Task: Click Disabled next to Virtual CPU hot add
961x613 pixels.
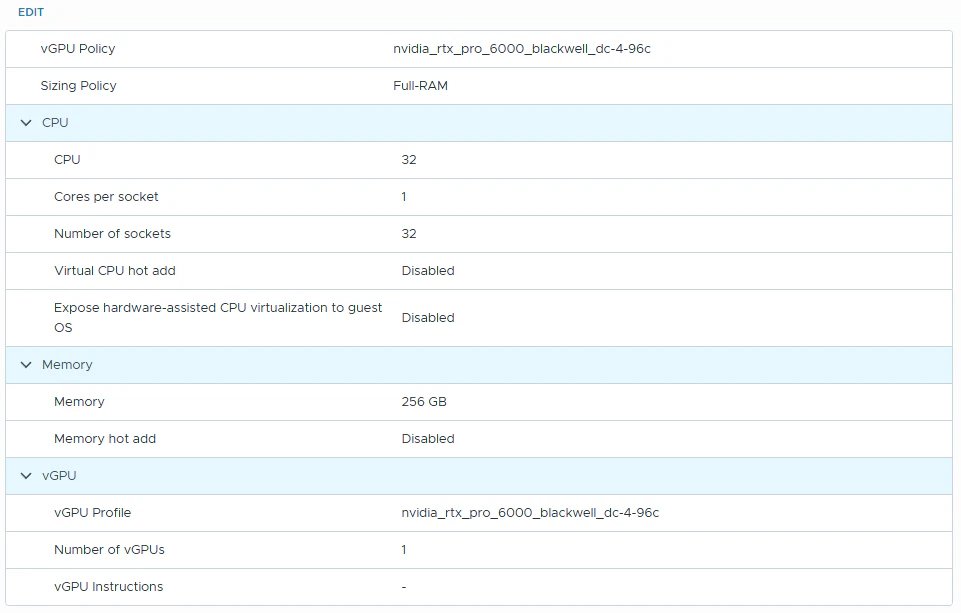Action: (428, 271)
